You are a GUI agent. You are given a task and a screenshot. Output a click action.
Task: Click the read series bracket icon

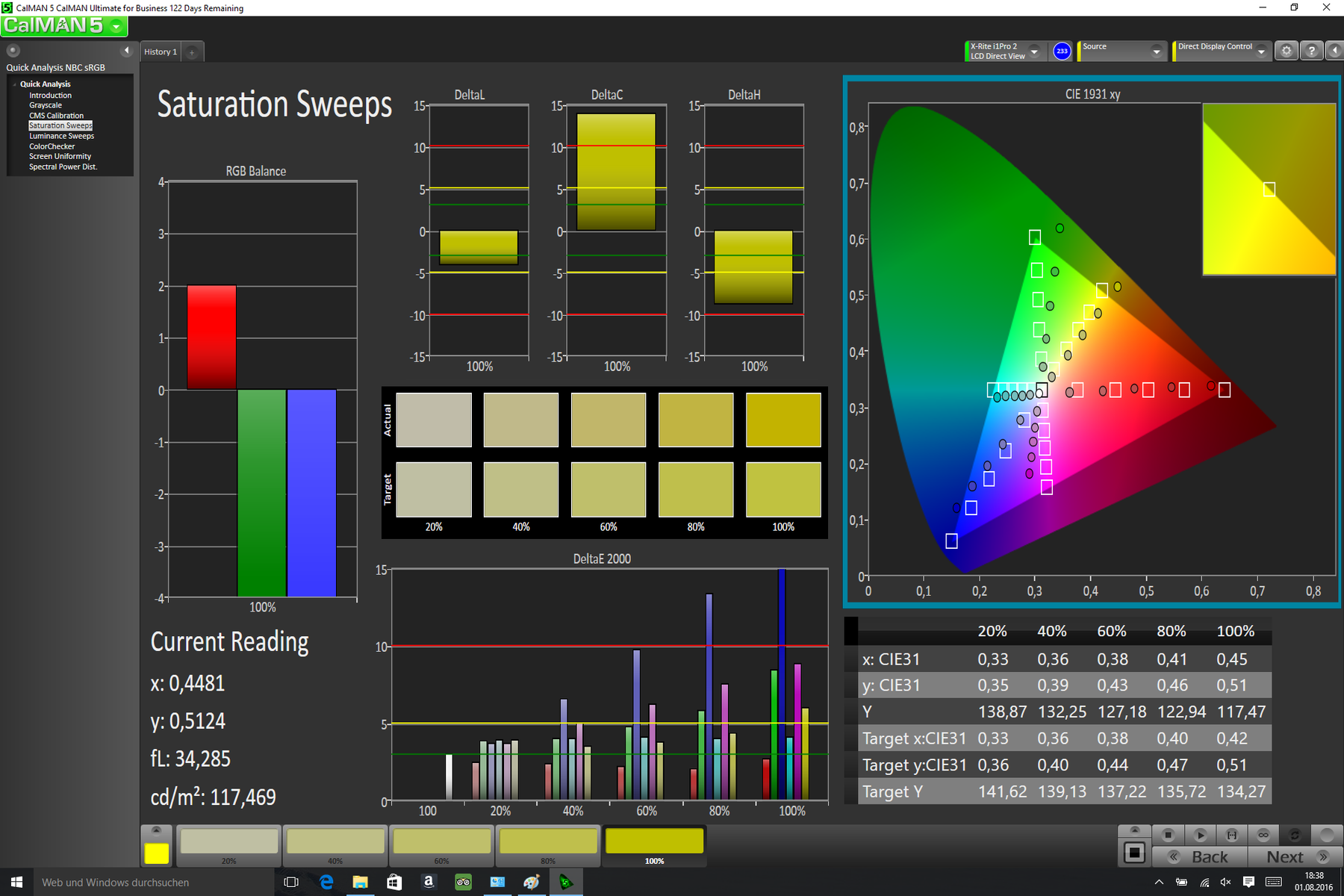[1232, 835]
